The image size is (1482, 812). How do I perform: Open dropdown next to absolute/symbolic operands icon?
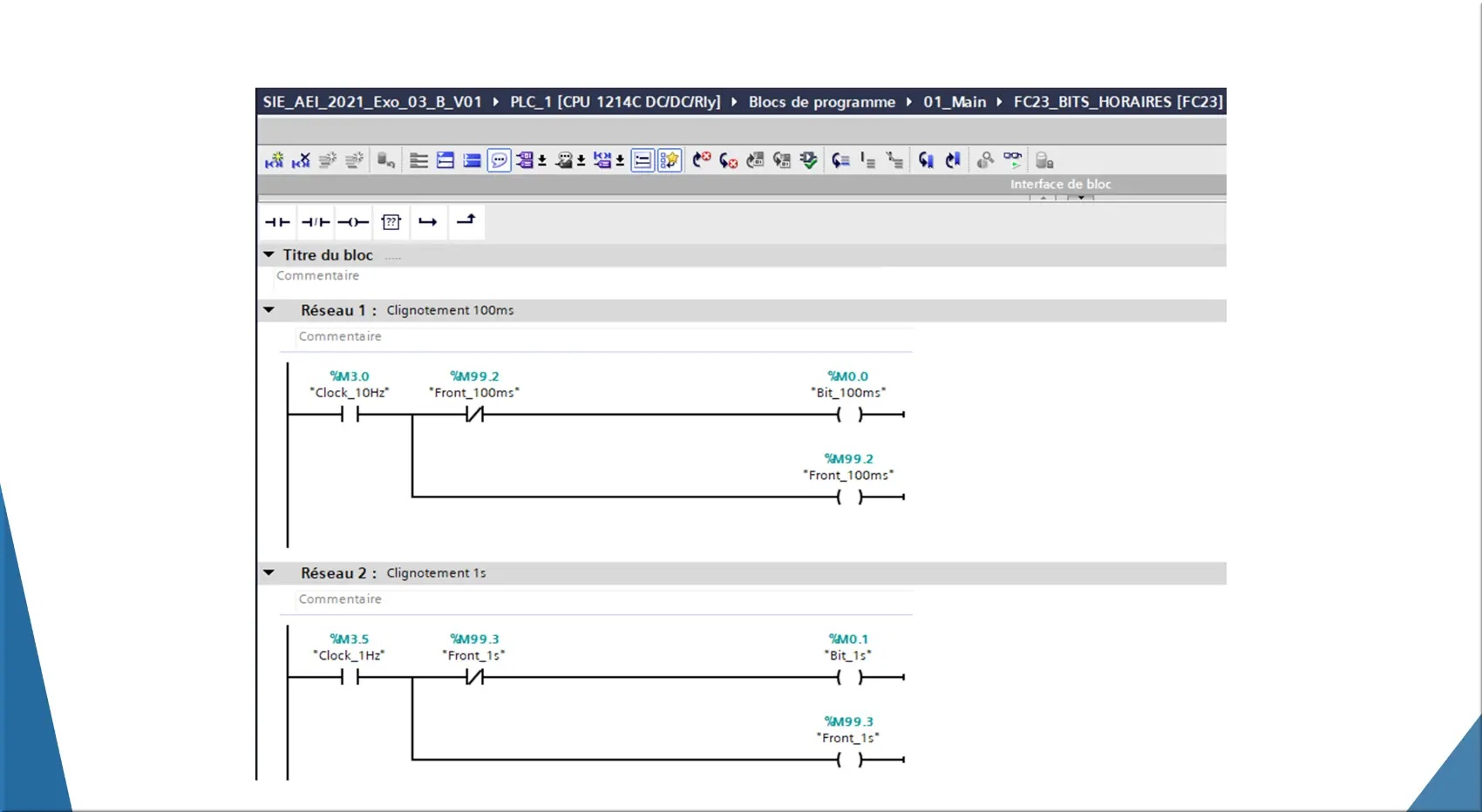click(x=542, y=161)
